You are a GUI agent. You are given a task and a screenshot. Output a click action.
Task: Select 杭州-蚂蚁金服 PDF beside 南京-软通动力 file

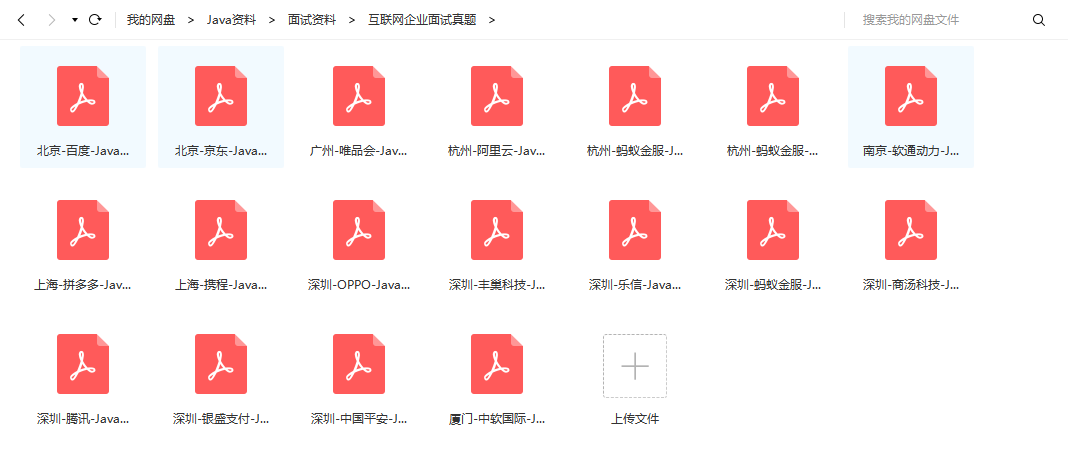click(773, 96)
